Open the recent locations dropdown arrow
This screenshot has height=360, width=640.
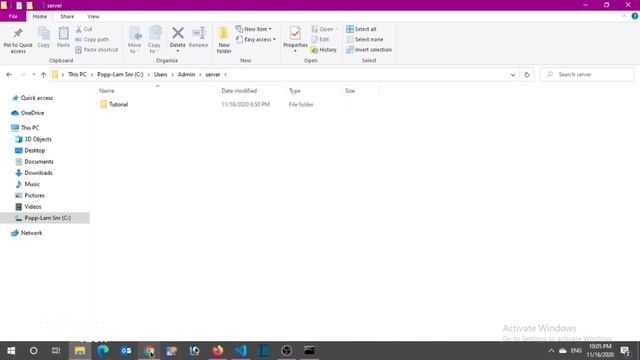click(33, 75)
